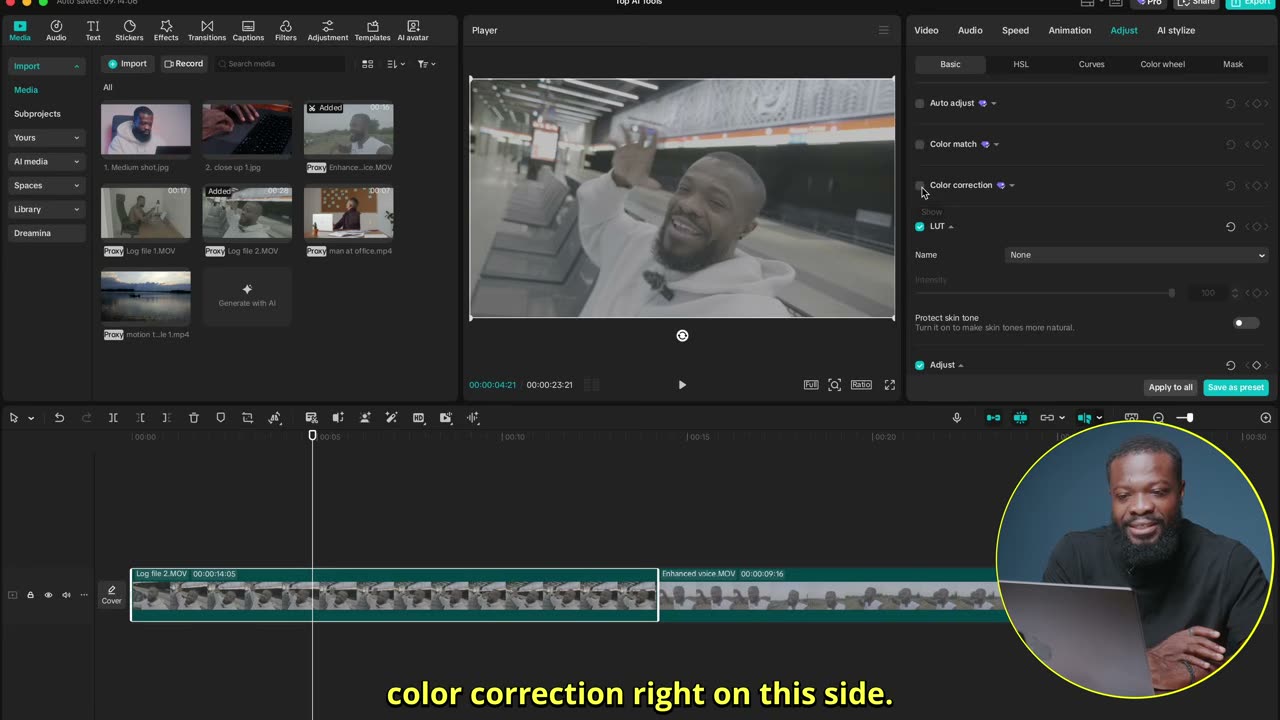The image size is (1280, 720).
Task: Open the Adjustment panel in top toolbar
Action: coord(328,30)
